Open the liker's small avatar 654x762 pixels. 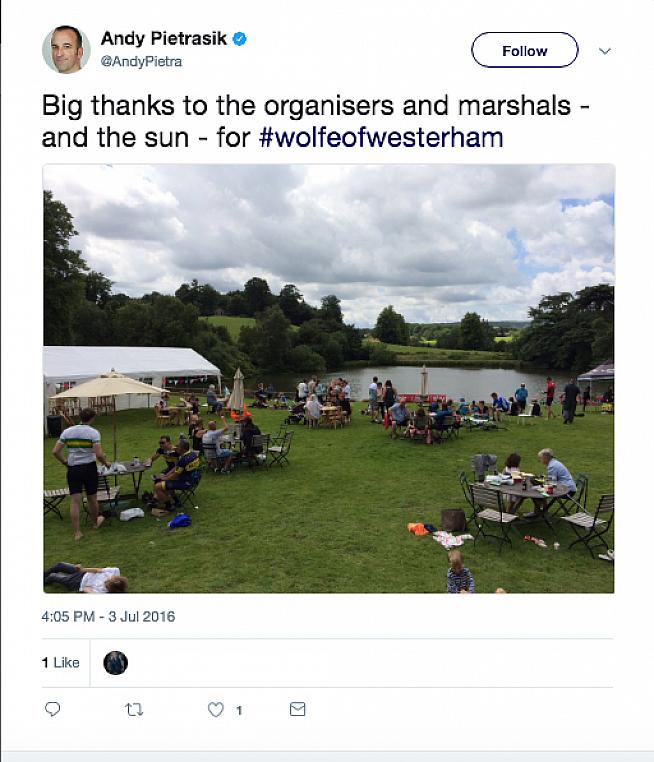point(116,662)
